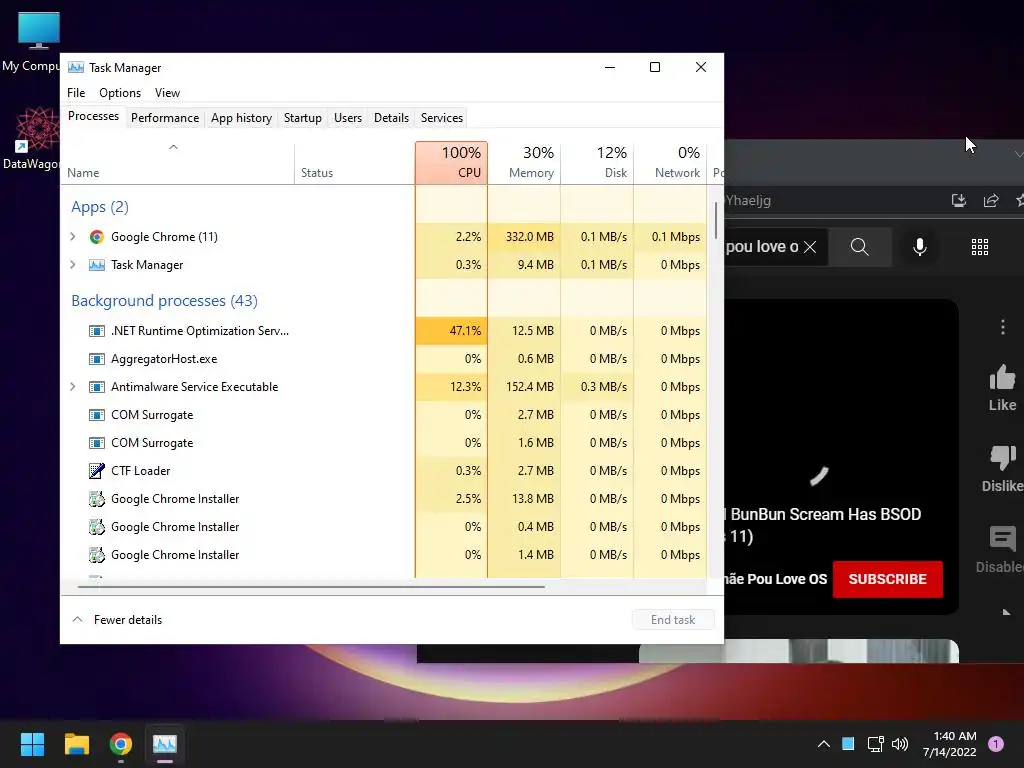The image size is (1024, 768).
Task: Open the video three-dot options menu
Action: tap(1003, 327)
